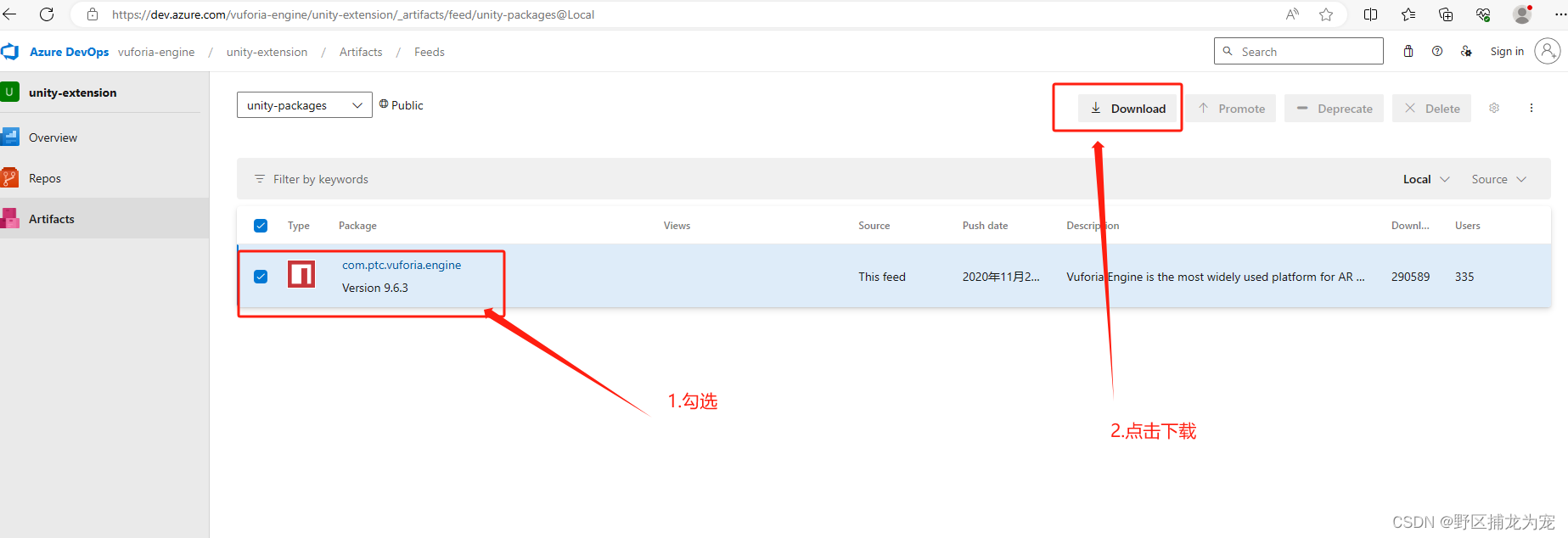The height and width of the screenshot is (538, 1568).
Task: Click the filter icon beside Filter by keywords
Action: tap(260, 179)
